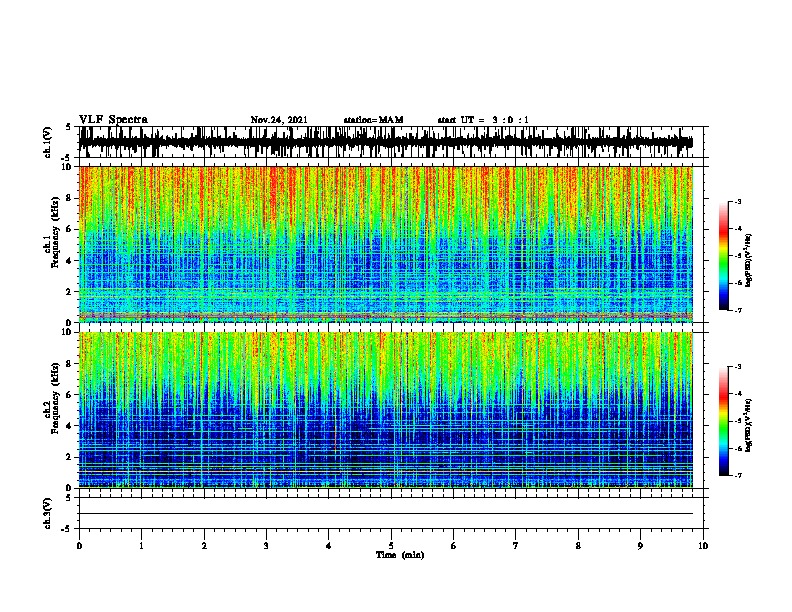Click the ch.1 "Frequency (kHz)" axis label
The width and height of the screenshot is (792, 612).
[55, 232]
